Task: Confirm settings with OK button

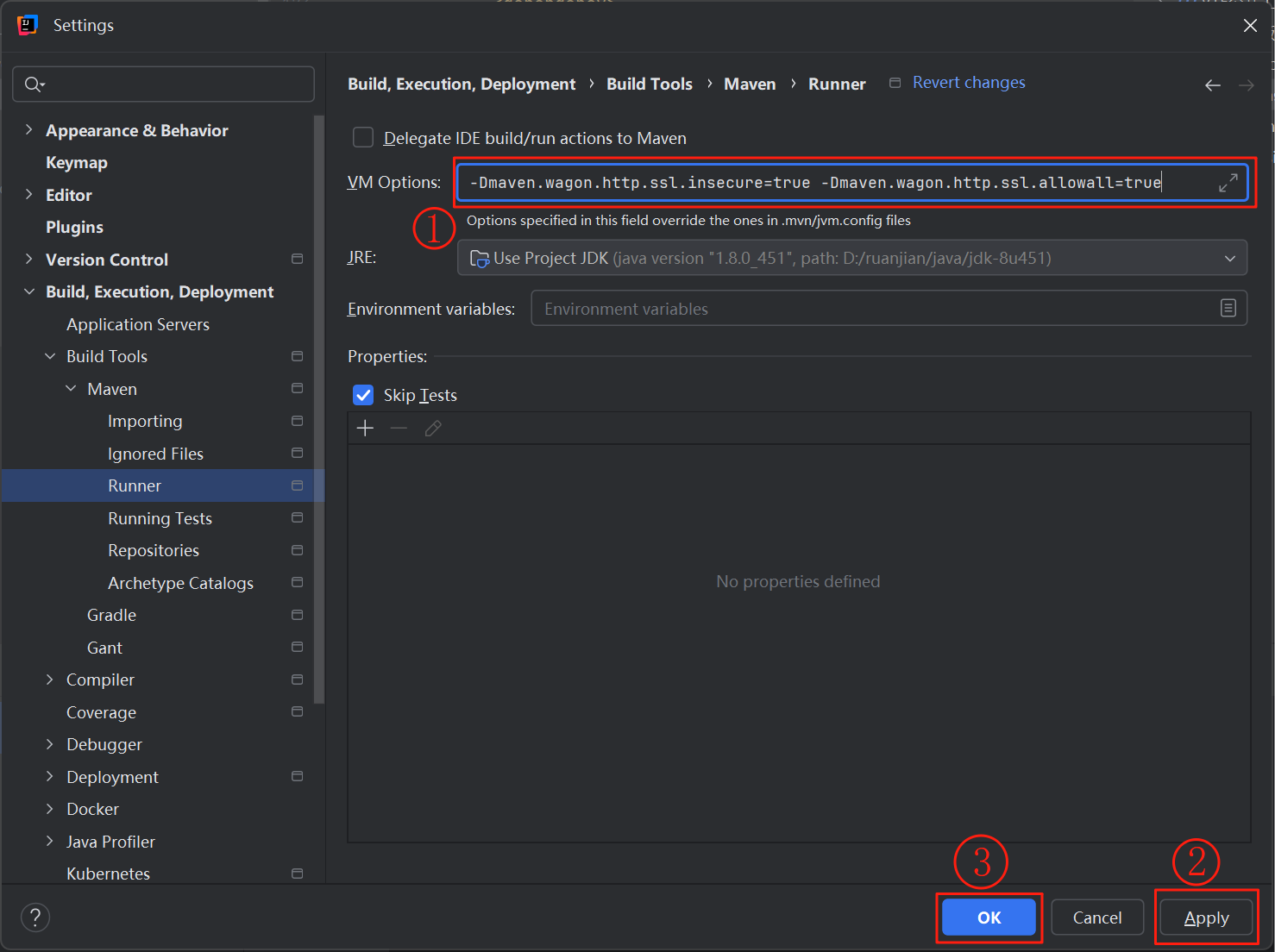Action: click(989, 918)
